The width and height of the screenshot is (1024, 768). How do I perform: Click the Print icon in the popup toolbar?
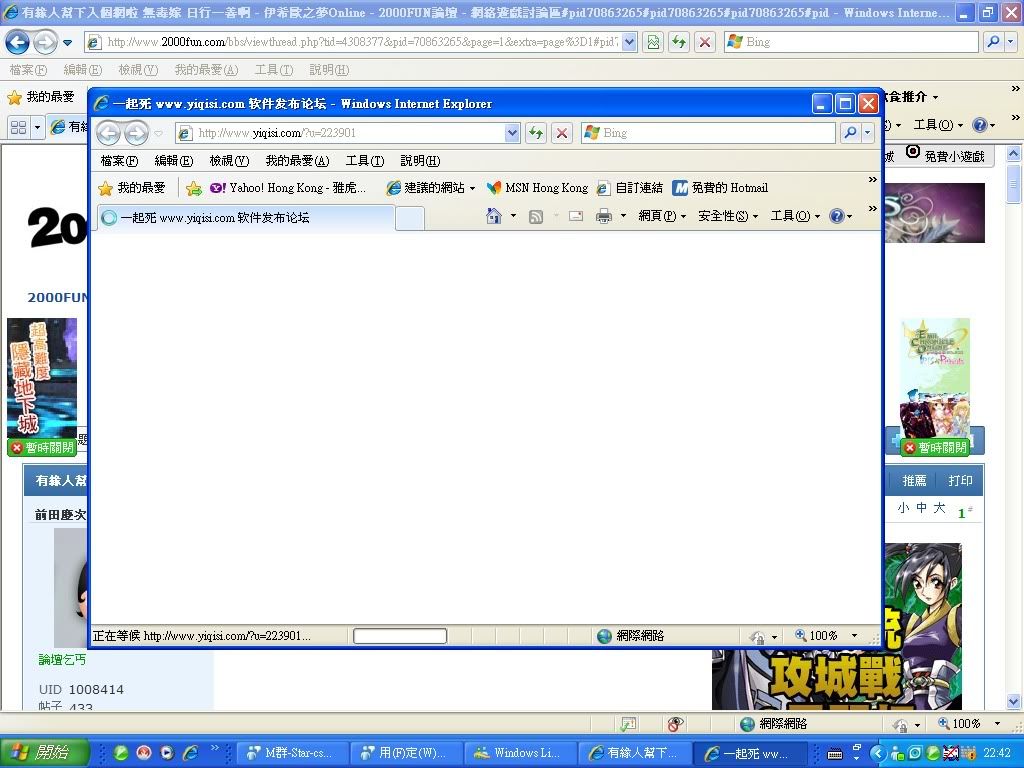pos(603,216)
